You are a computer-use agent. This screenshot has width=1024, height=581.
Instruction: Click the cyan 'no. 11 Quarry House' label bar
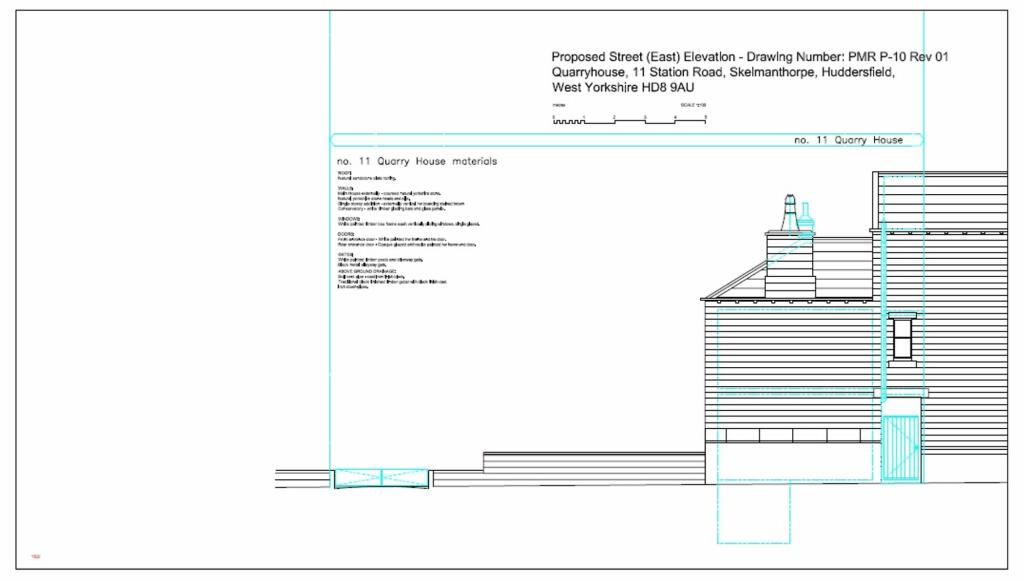(x=627, y=140)
